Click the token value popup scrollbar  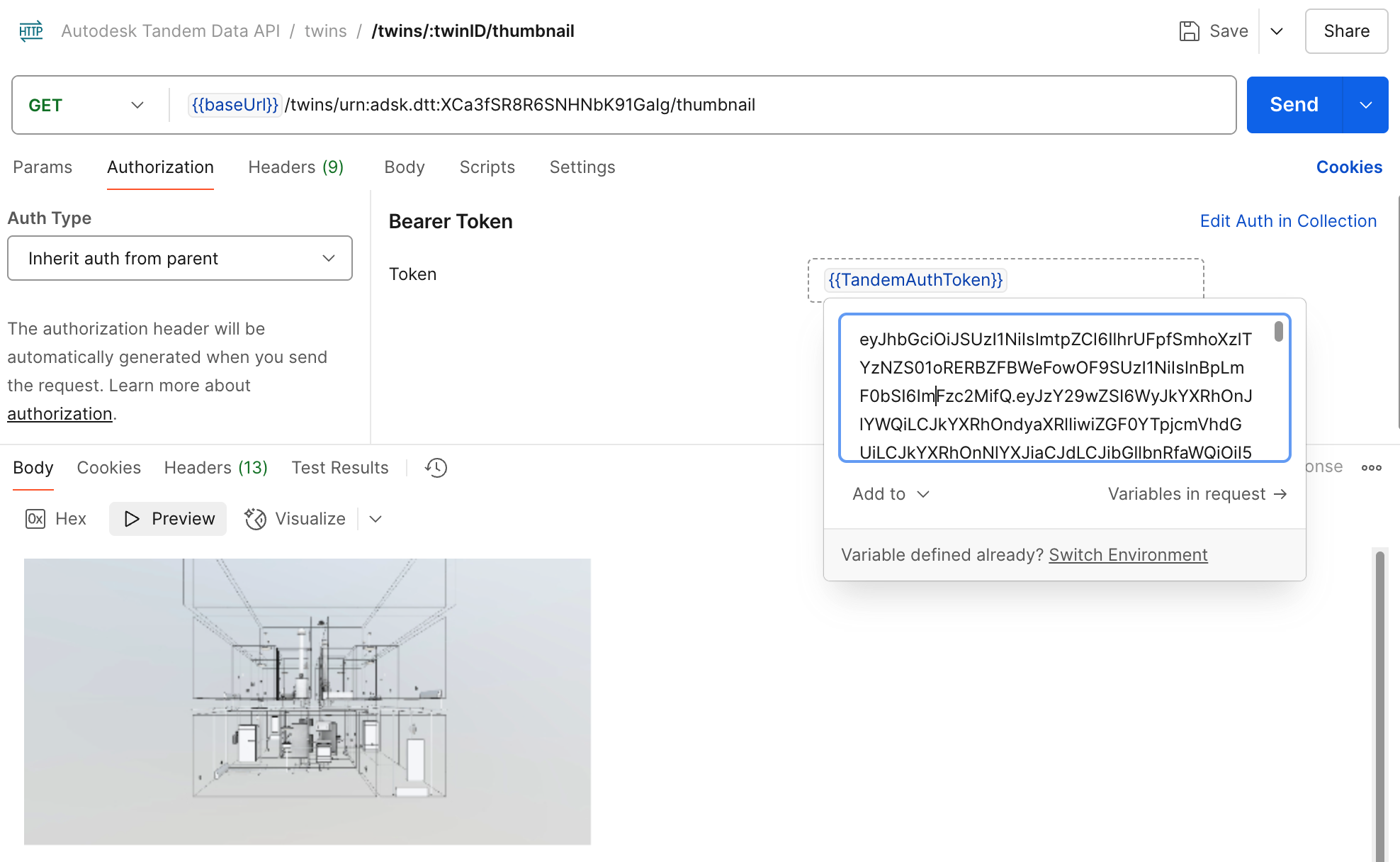click(x=1278, y=332)
